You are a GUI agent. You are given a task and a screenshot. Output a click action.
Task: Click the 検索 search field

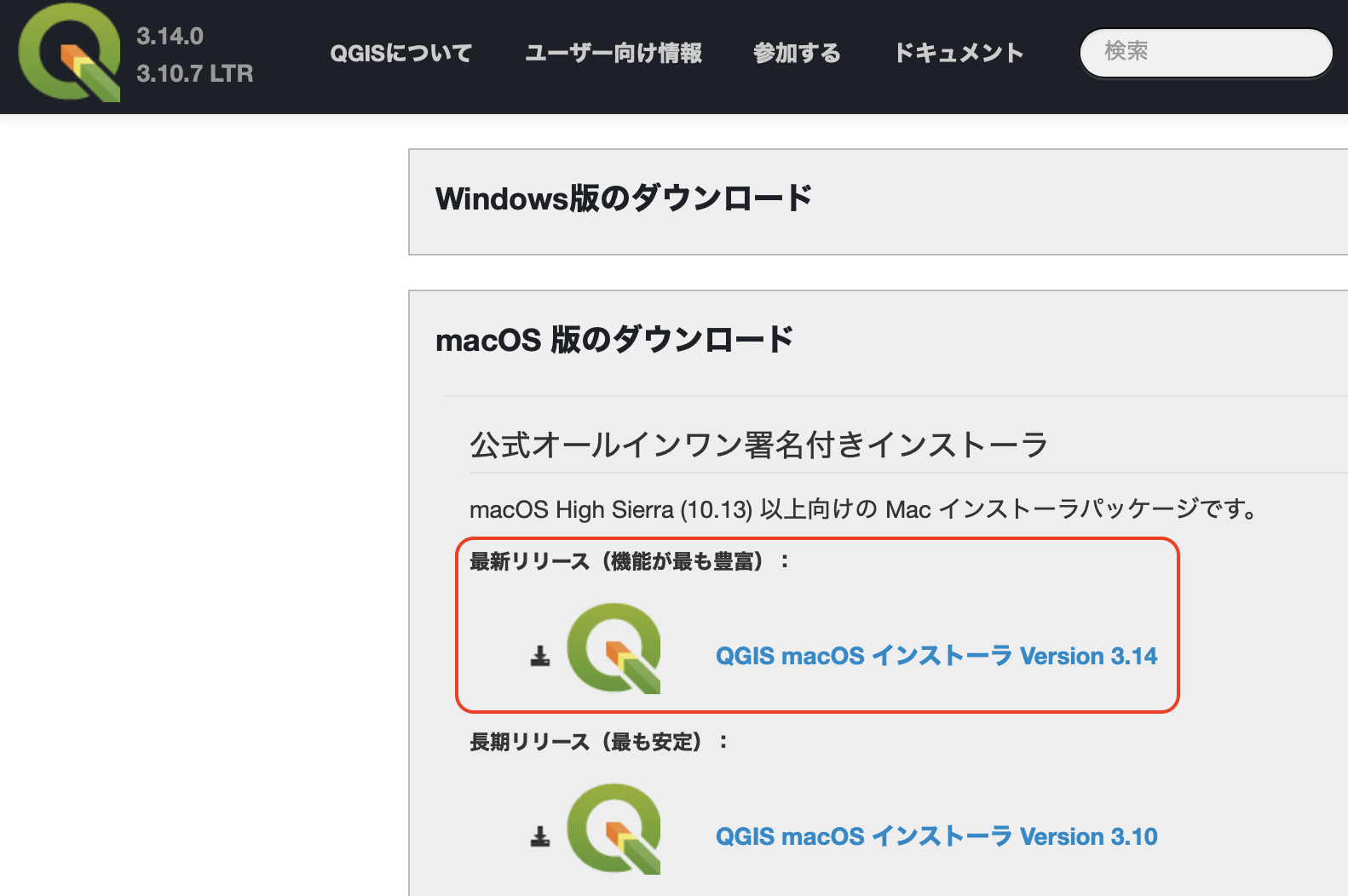[x=1206, y=53]
